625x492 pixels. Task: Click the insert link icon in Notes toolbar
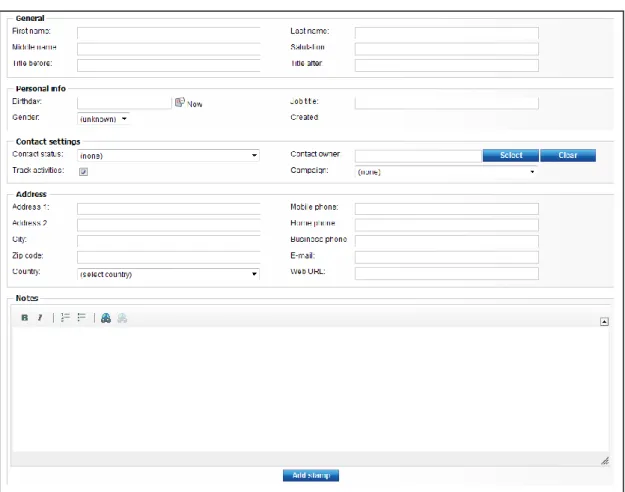pos(106,318)
